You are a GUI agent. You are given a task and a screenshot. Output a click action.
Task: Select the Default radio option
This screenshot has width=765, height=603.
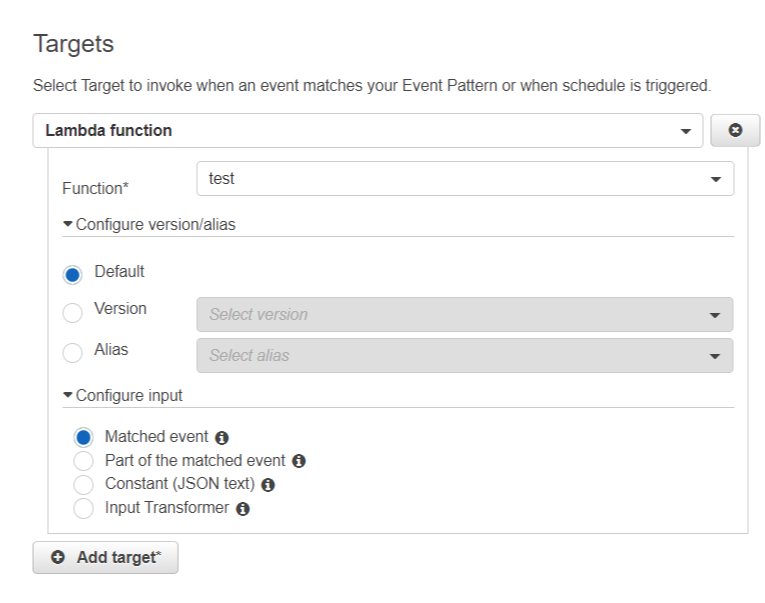tap(72, 274)
